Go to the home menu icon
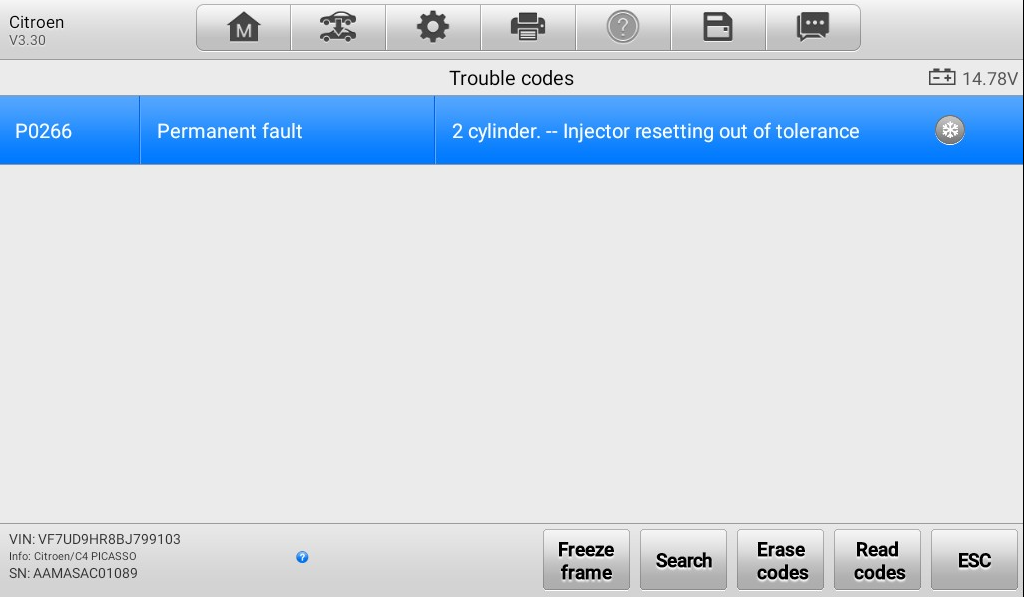This screenshot has height=597, width=1024. [x=244, y=27]
